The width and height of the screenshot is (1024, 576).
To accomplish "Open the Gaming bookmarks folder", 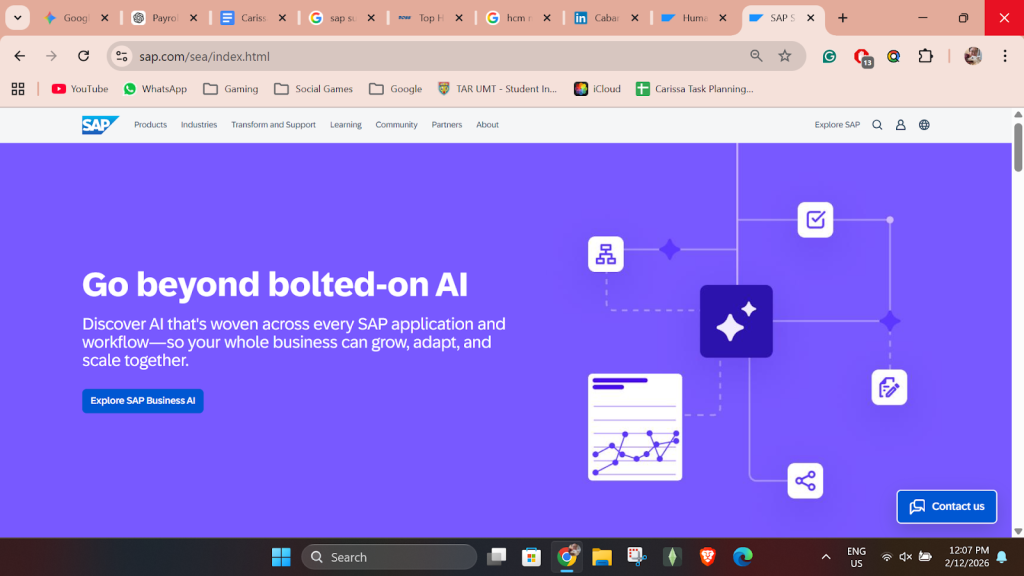I will 231,89.
